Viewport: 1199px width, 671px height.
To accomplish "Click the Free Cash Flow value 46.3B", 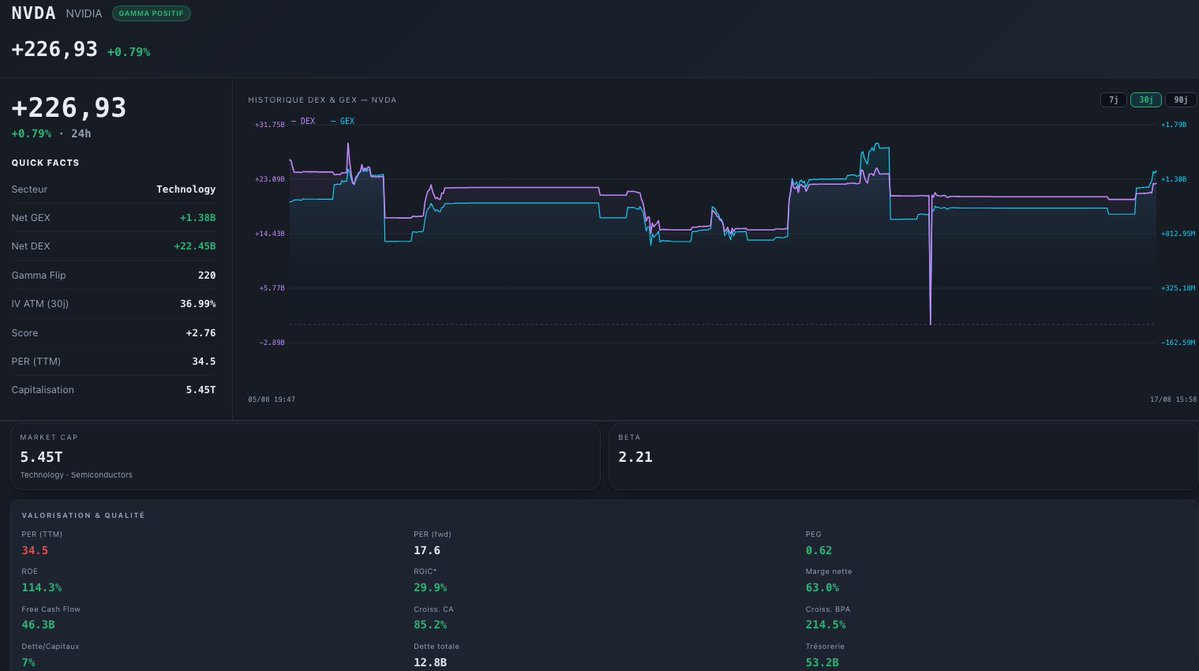I will 38,624.
